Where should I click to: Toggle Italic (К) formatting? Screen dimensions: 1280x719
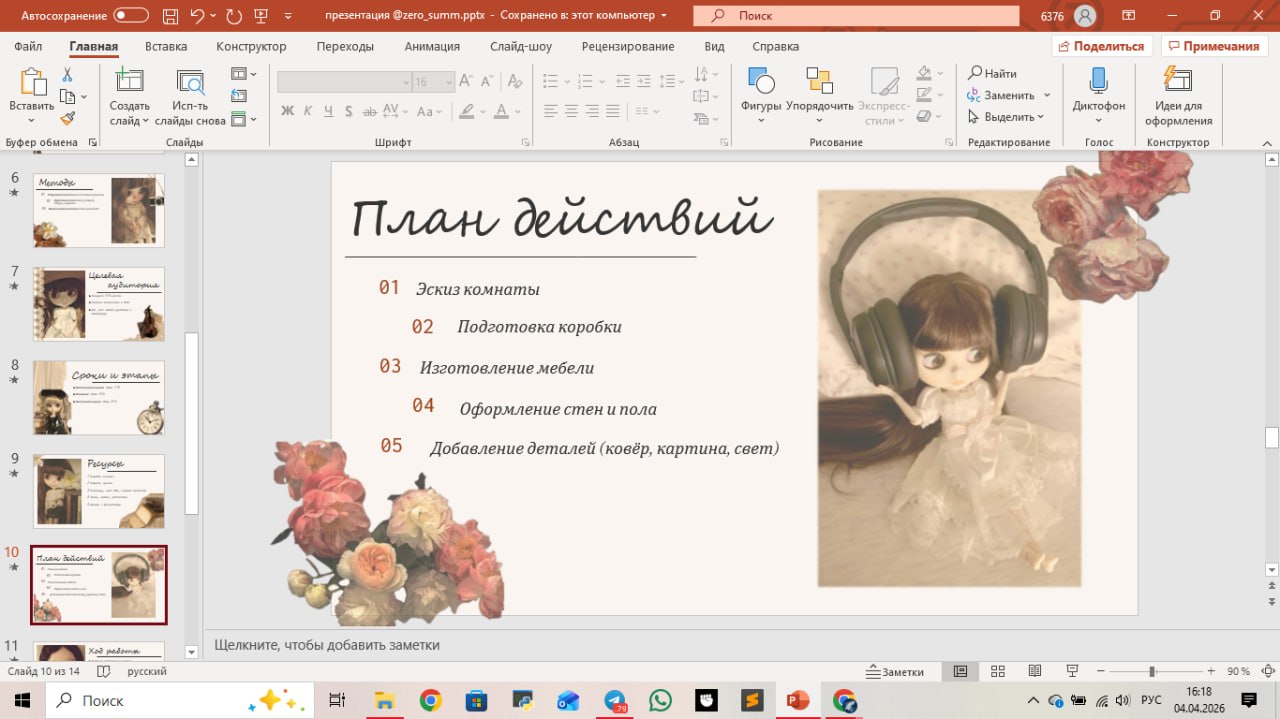(x=307, y=111)
